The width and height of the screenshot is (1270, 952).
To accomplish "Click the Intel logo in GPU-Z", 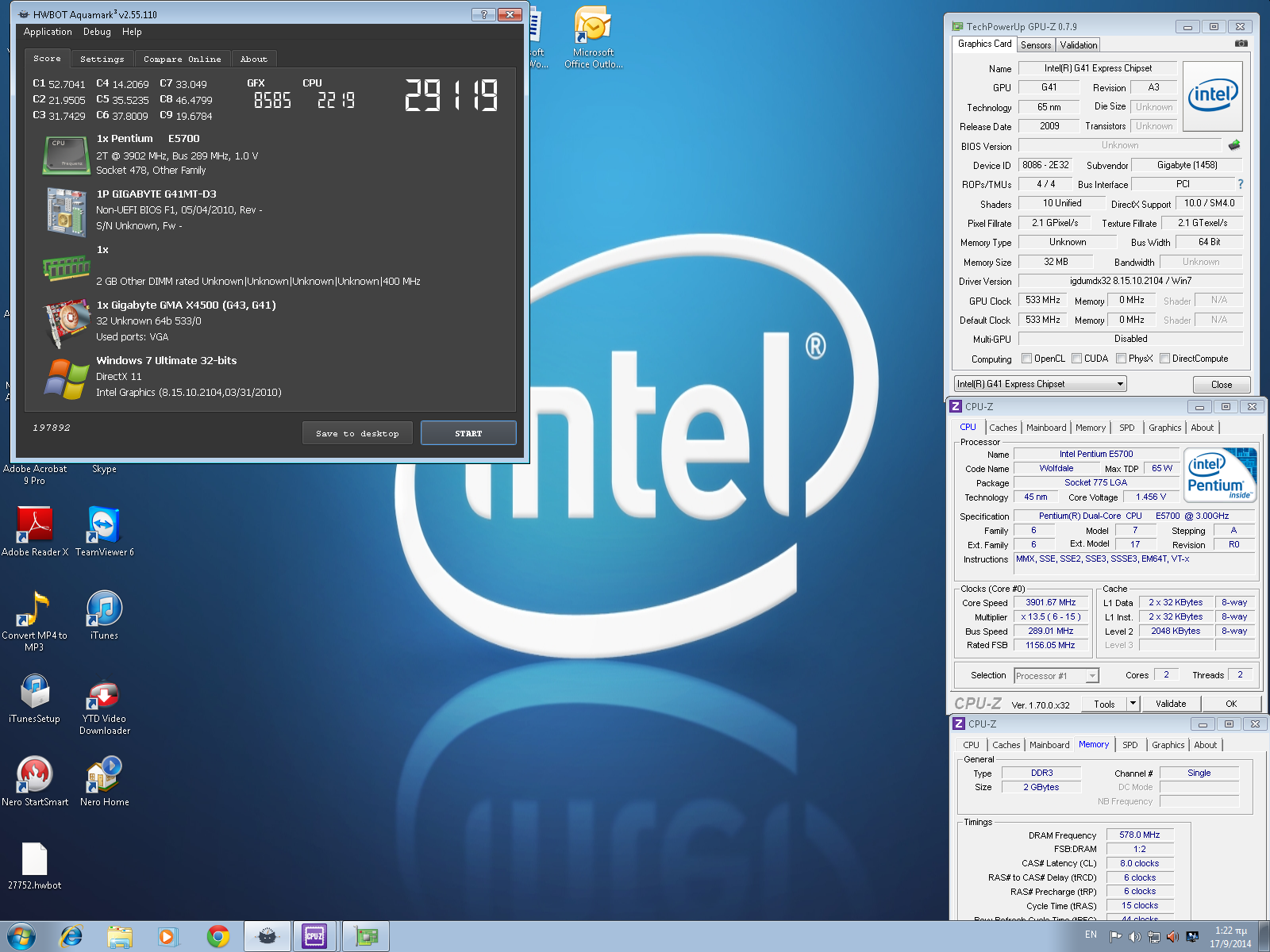I will point(1213,96).
